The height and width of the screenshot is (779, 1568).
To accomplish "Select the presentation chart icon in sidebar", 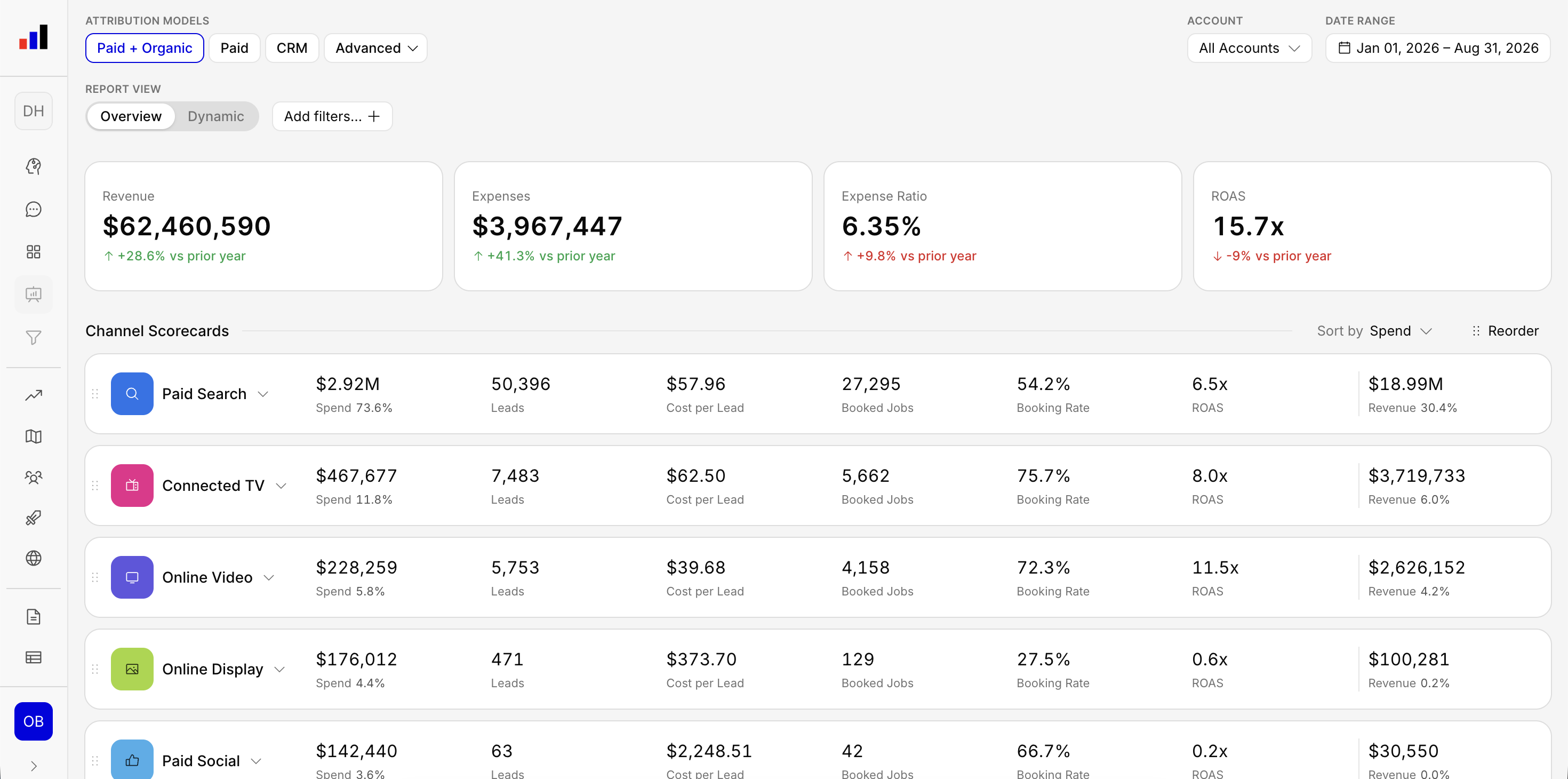I will 34,295.
